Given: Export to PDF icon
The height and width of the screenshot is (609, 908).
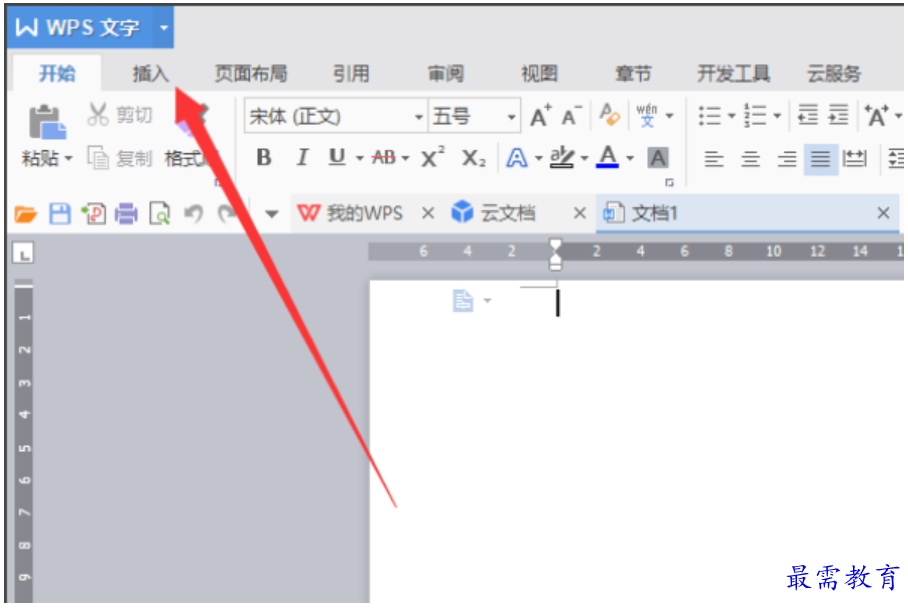Looking at the screenshot, I should pyautogui.click(x=94, y=214).
